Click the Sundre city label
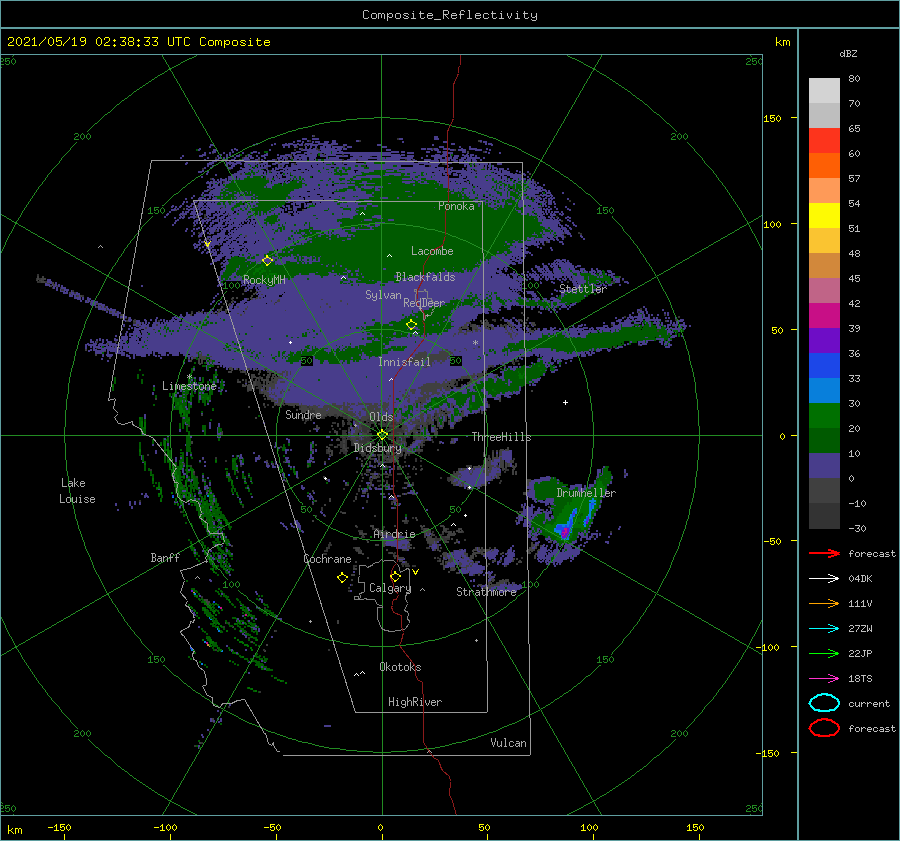The width and height of the screenshot is (900, 841). coord(303,414)
